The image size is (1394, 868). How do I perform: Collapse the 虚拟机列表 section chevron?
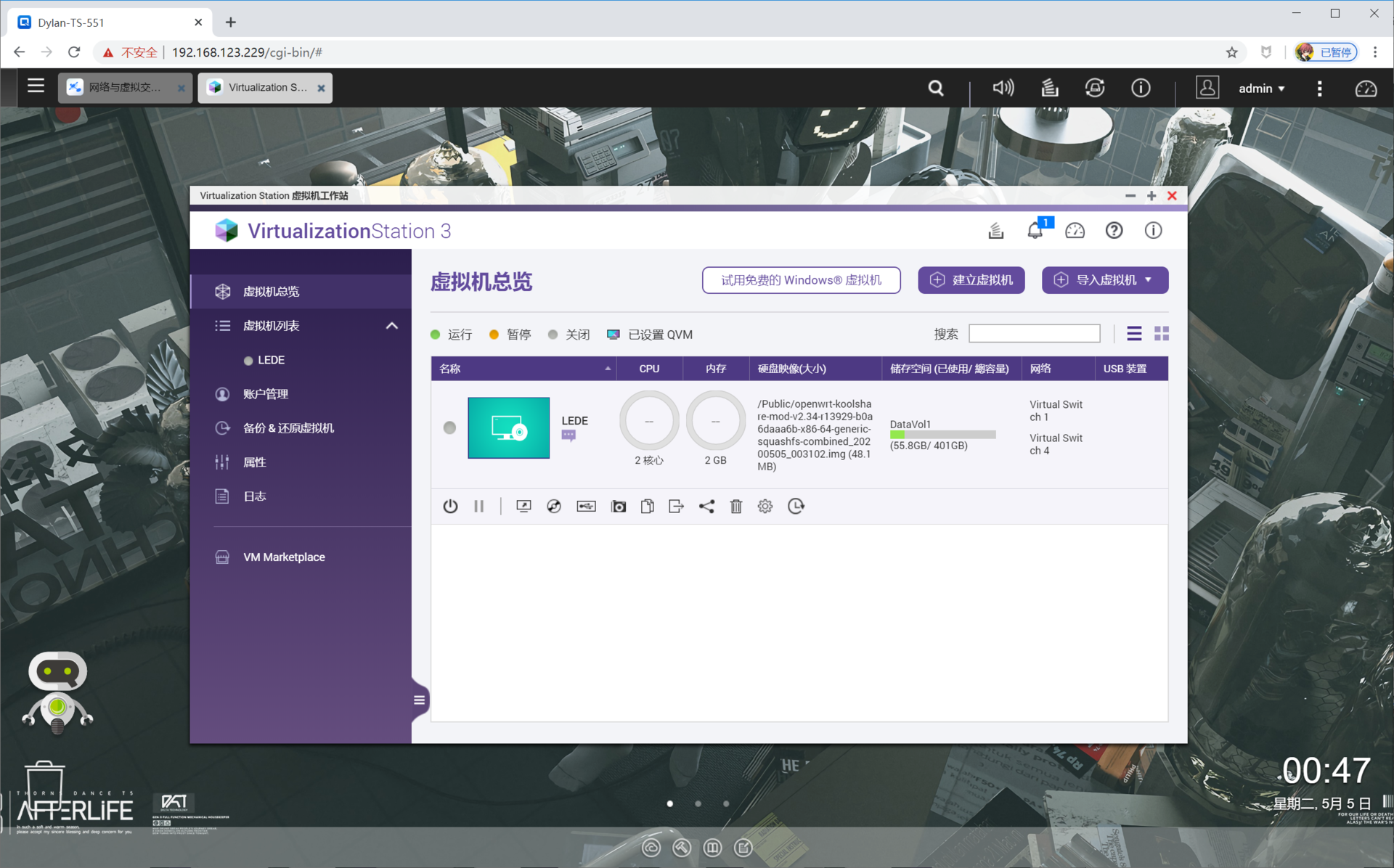click(392, 326)
